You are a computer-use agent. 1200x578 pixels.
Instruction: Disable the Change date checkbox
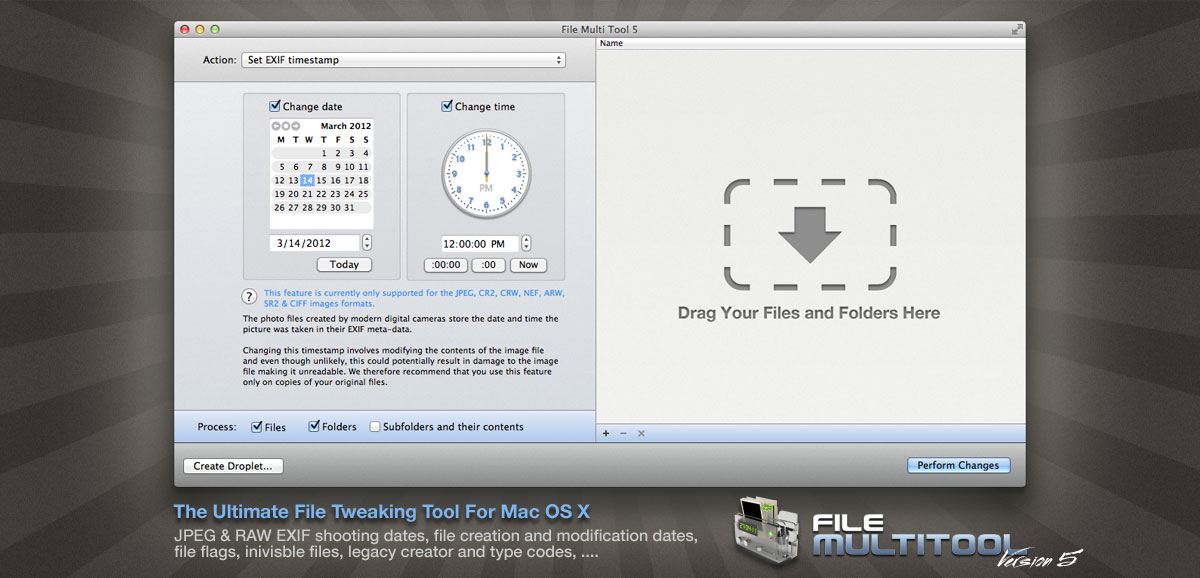click(275, 106)
